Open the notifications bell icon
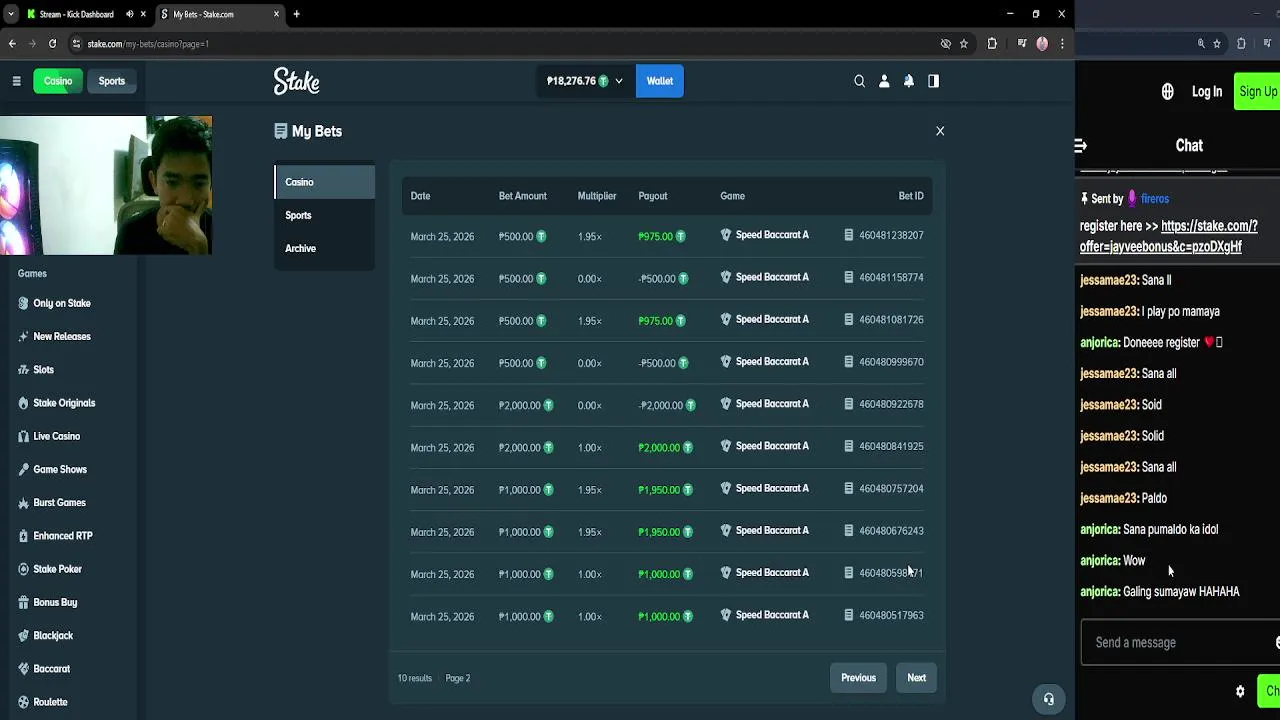The width and height of the screenshot is (1280, 720). point(909,81)
